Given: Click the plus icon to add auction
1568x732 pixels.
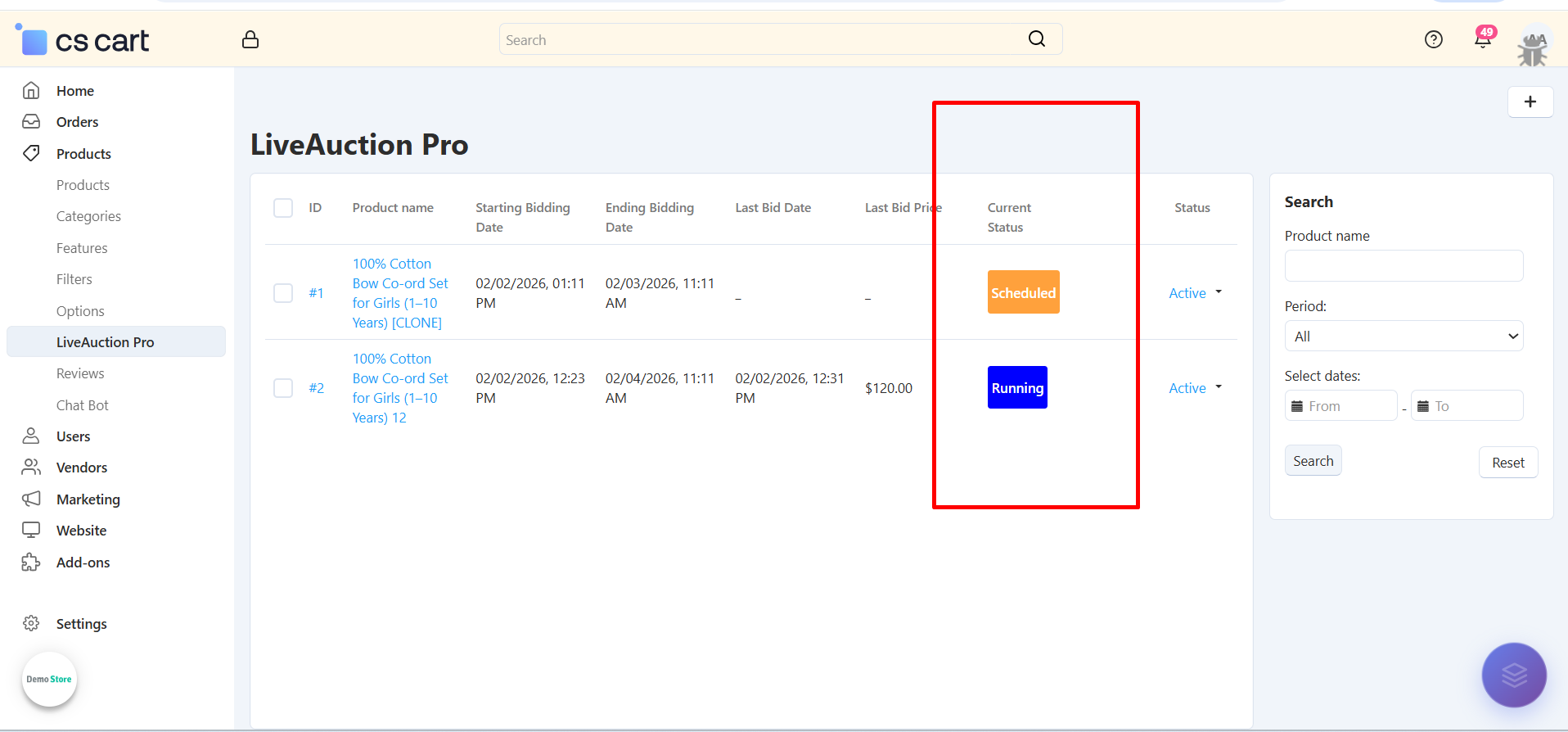Looking at the screenshot, I should pyautogui.click(x=1530, y=102).
